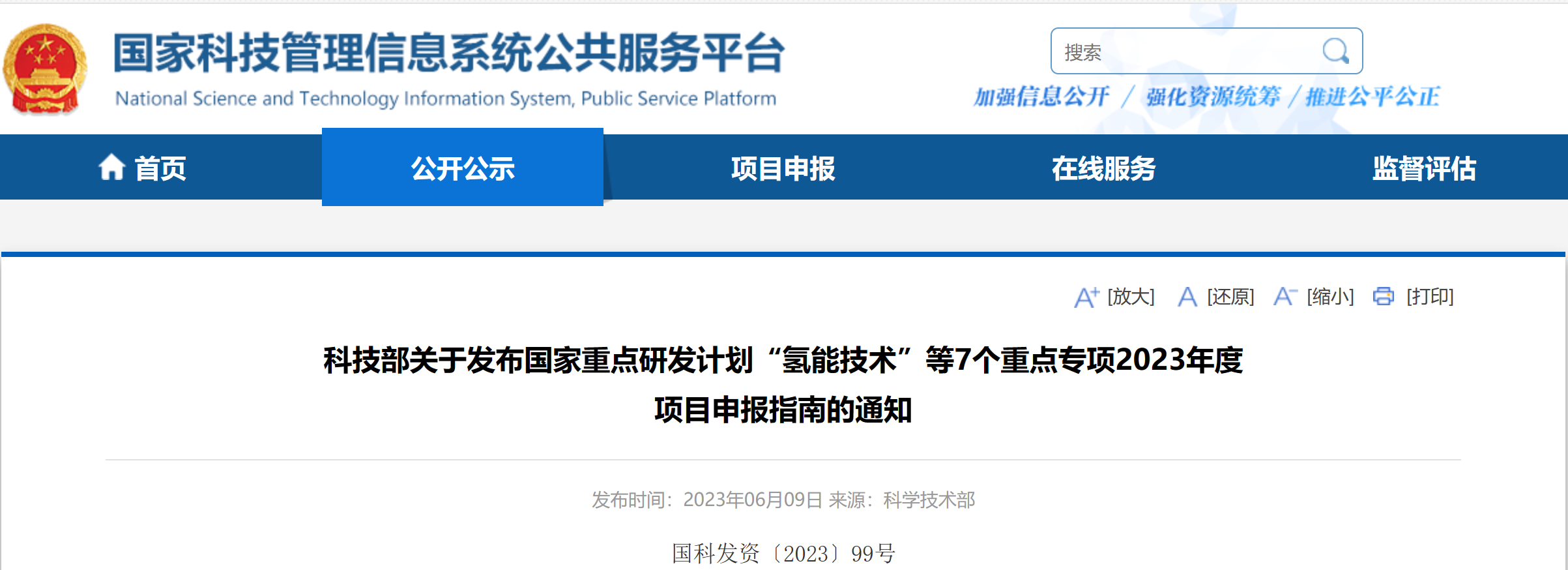Click the national emblem logo
Image resolution: width=1568 pixels, height=570 pixels.
click(x=45, y=69)
